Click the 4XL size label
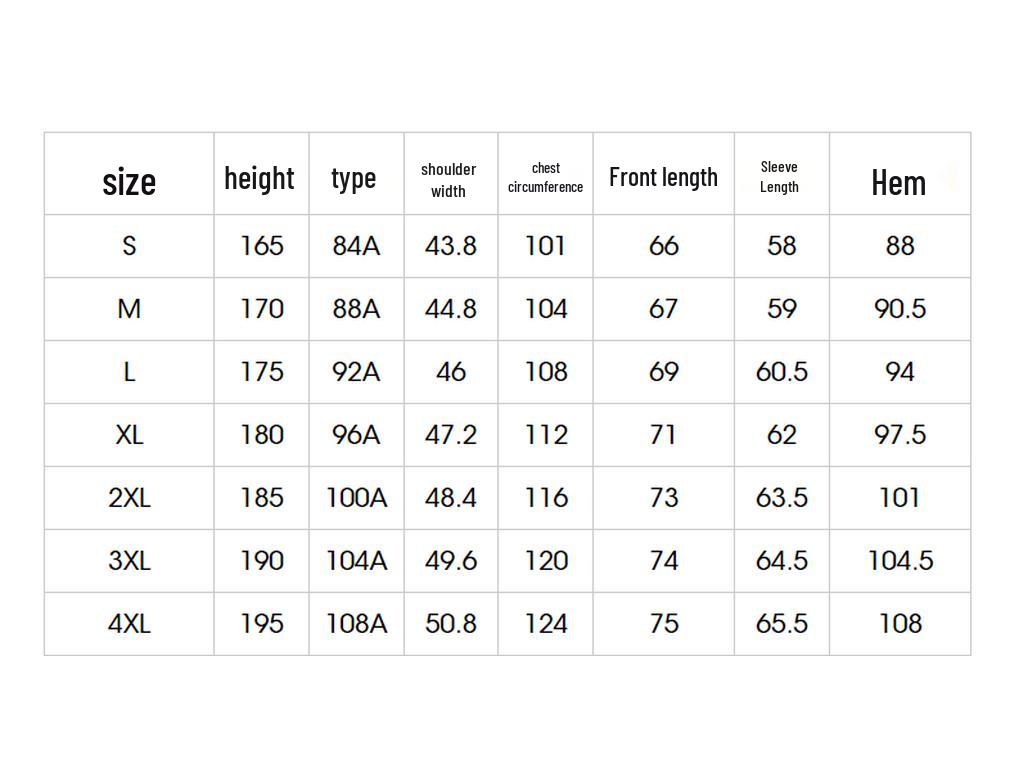This screenshot has width=1015, height=762. click(x=129, y=623)
